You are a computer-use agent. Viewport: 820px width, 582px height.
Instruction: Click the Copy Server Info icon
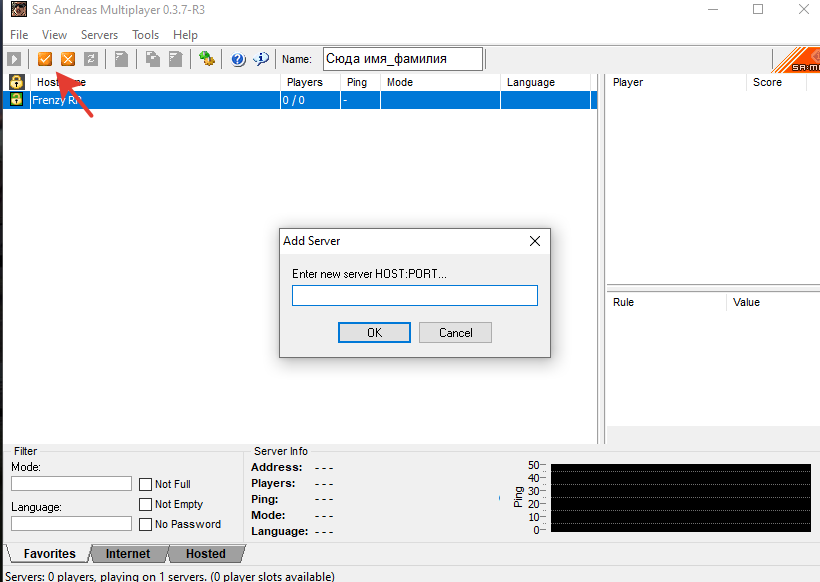point(153,59)
